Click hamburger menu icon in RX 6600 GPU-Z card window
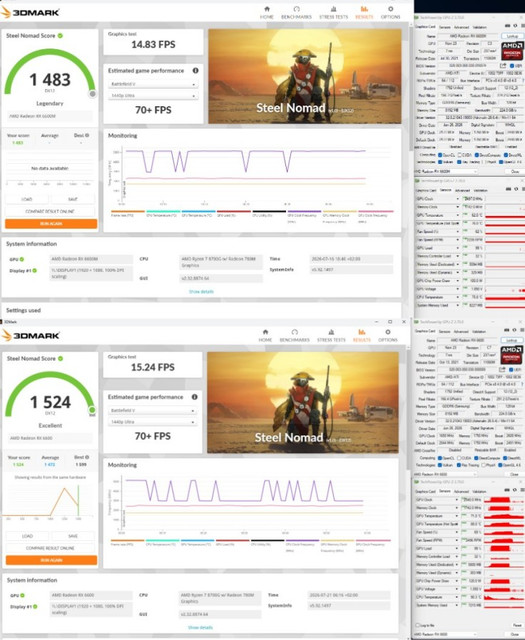The width and height of the screenshot is (525, 640). pyautogui.click(x=522, y=330)
